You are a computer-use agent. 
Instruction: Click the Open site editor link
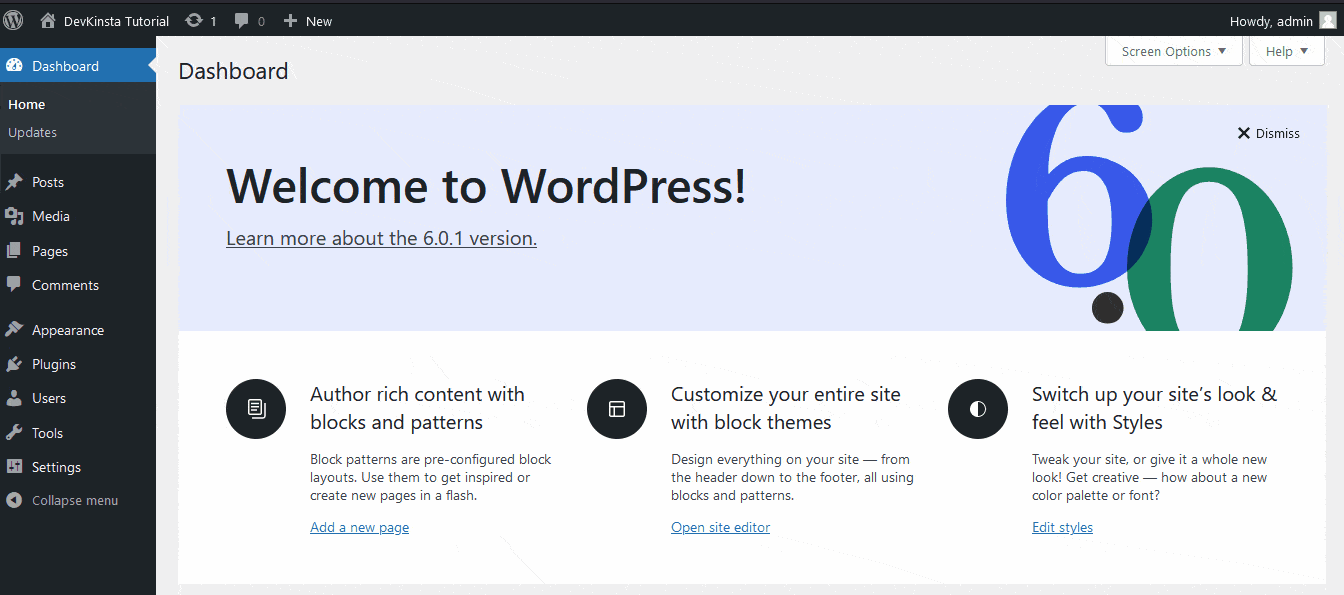coord(720,527)
